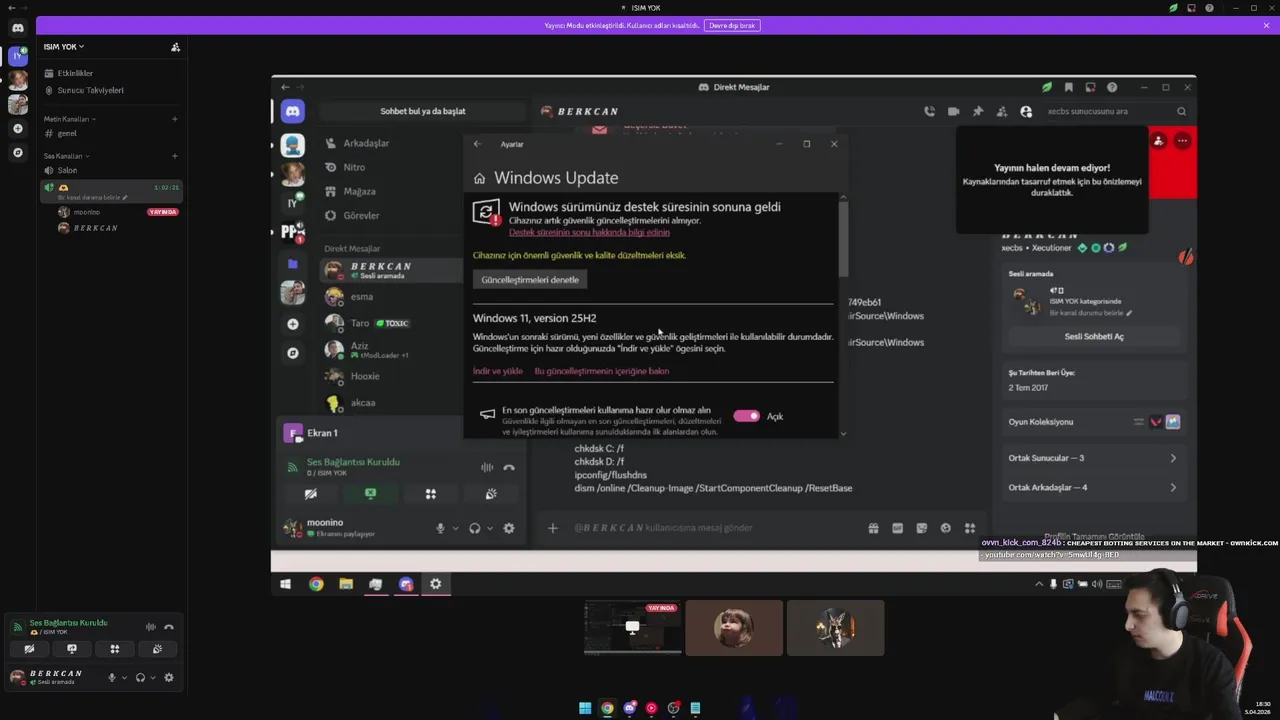The height and width of the screenshot is (720, 1280).
Task: Toggle off the 'Açık' latest updates switch
Action: pyautogui.click(x=746, y=416)
